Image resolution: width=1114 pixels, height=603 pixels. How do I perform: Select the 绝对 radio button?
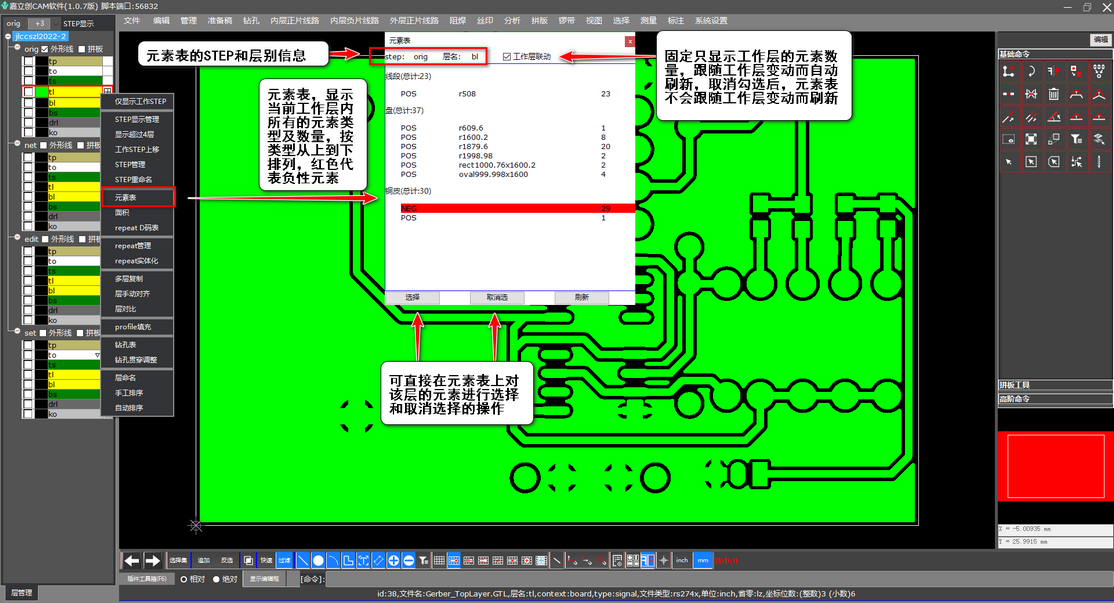pyautogui.click(x=216, y=579)
